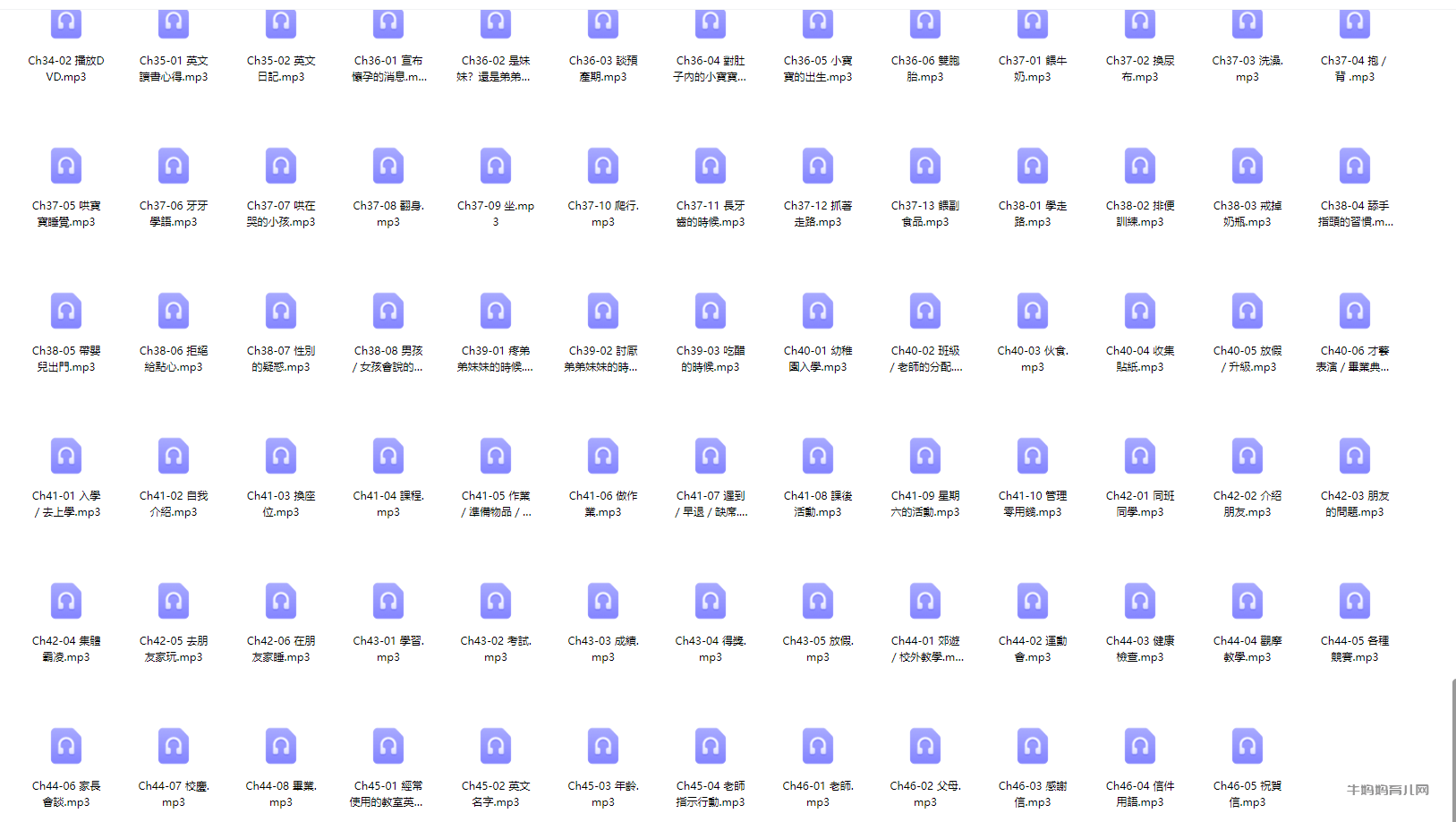1456x822 pixels.
Task: Select the Ch44-01 mp3 file icon
Action: click(x=925, y=602)
